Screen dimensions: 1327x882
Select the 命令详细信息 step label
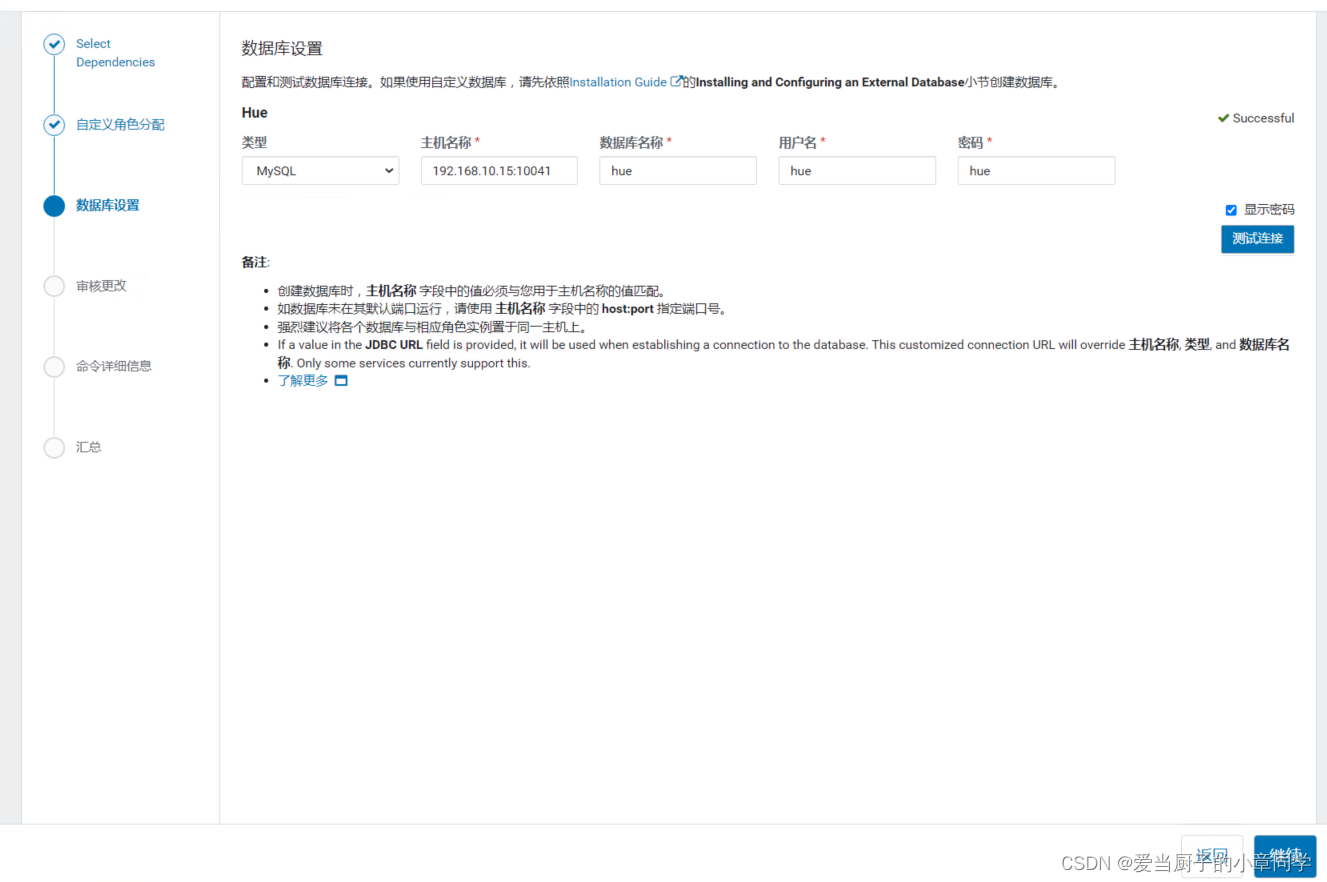point(114,366)
